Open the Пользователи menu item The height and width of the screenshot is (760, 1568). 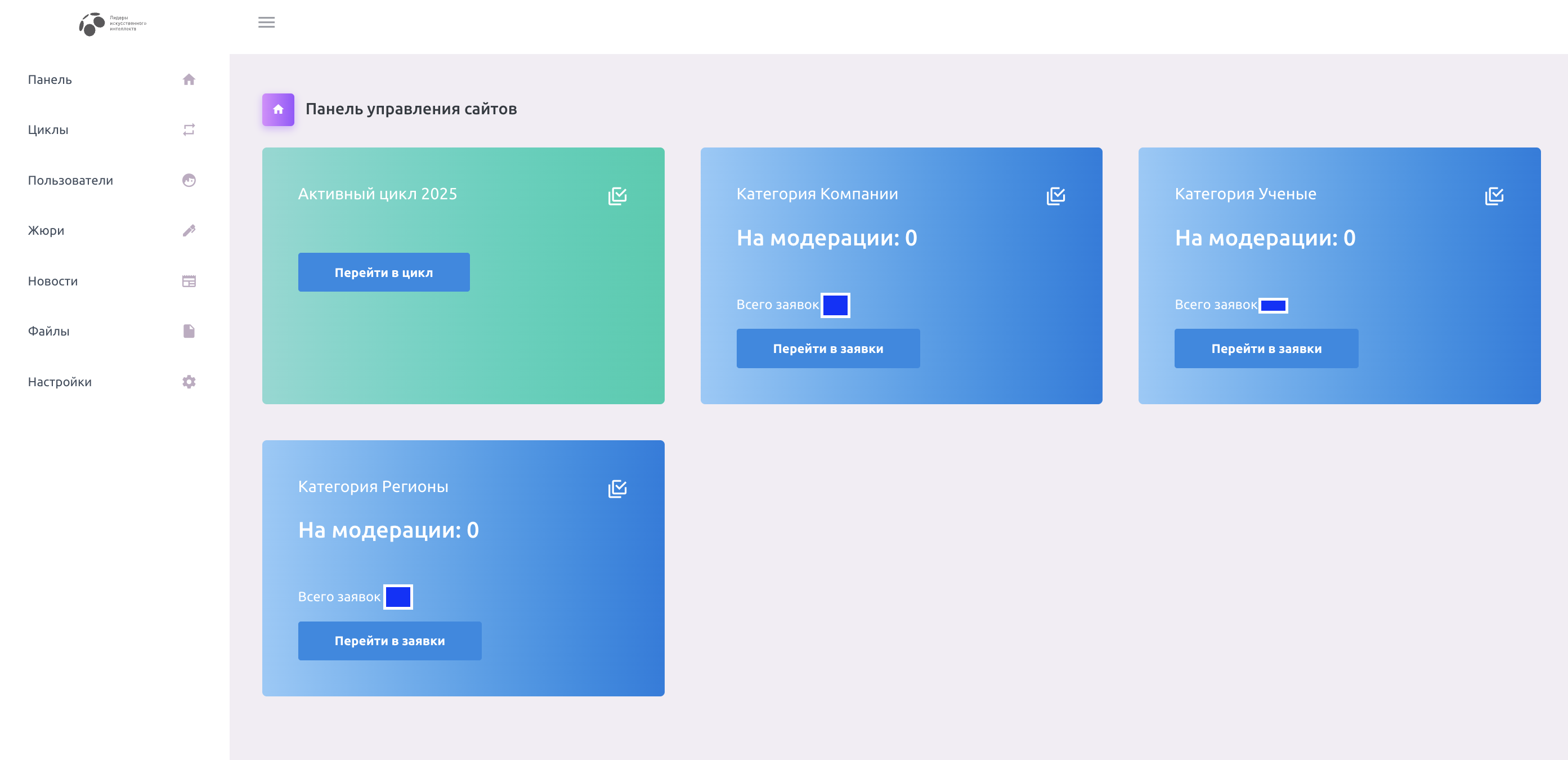point(70,180)
